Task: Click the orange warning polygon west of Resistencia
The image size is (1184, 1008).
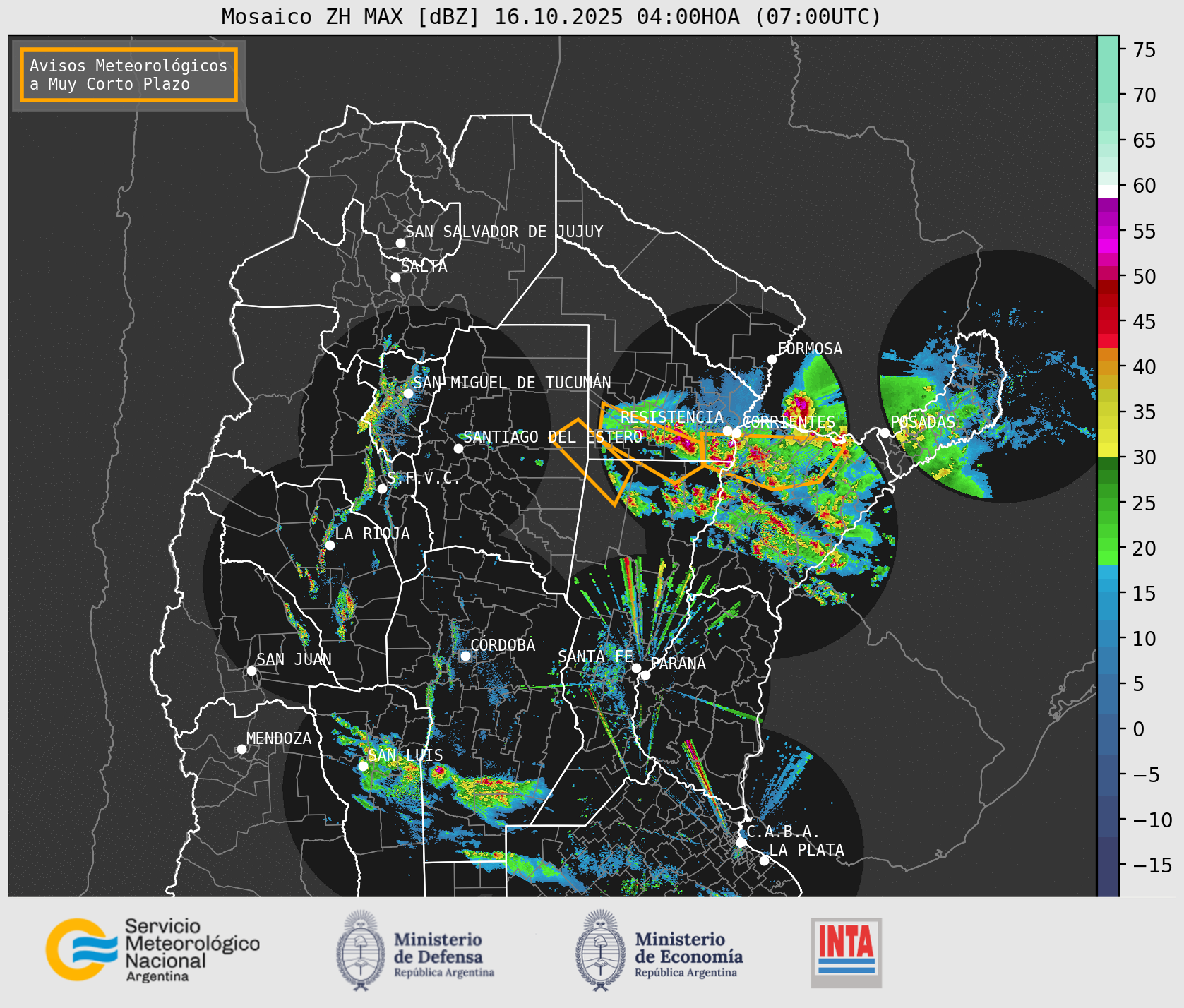Action: click(652, 445)
